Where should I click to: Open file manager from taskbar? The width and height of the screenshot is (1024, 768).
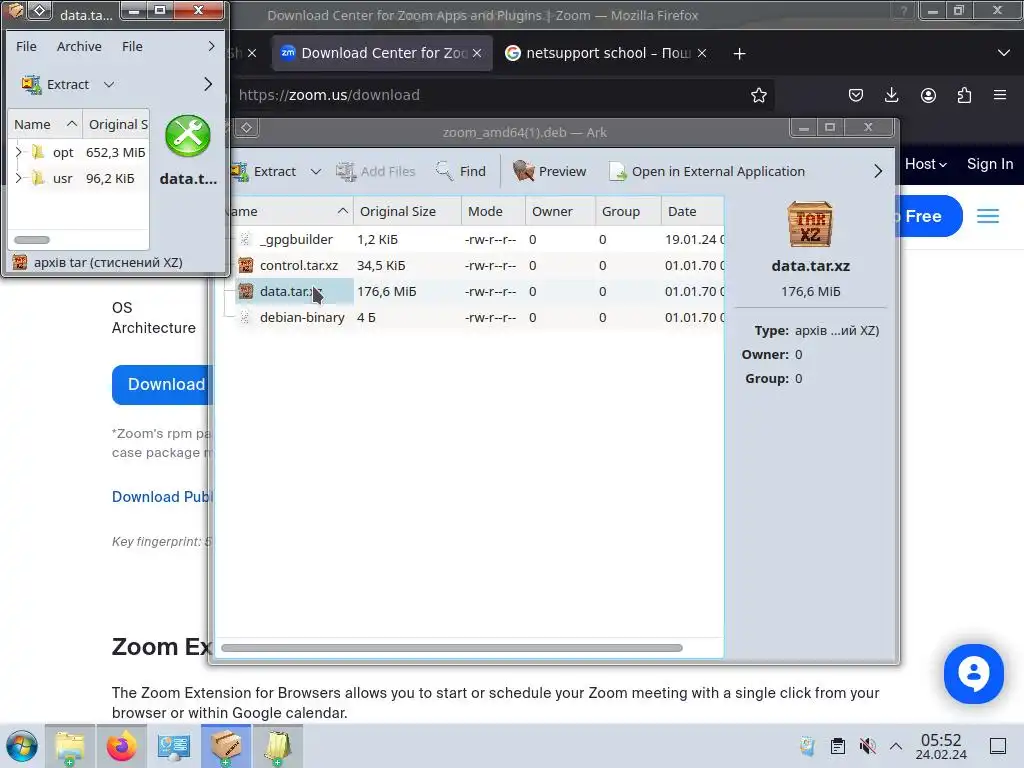[70, 746]
